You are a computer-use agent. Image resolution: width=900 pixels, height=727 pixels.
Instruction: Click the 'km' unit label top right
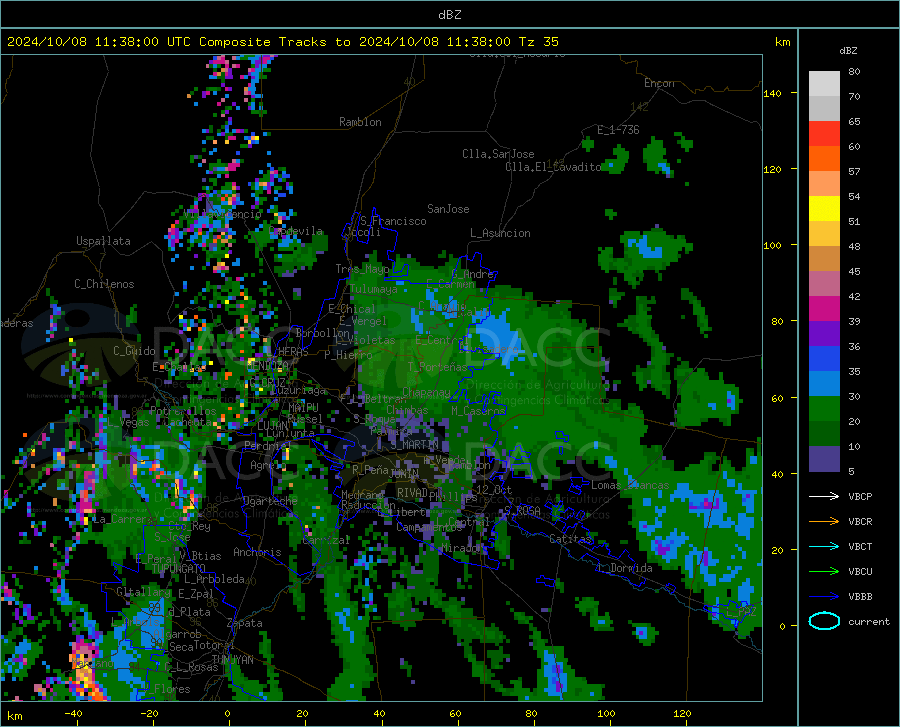click(782, 42)
